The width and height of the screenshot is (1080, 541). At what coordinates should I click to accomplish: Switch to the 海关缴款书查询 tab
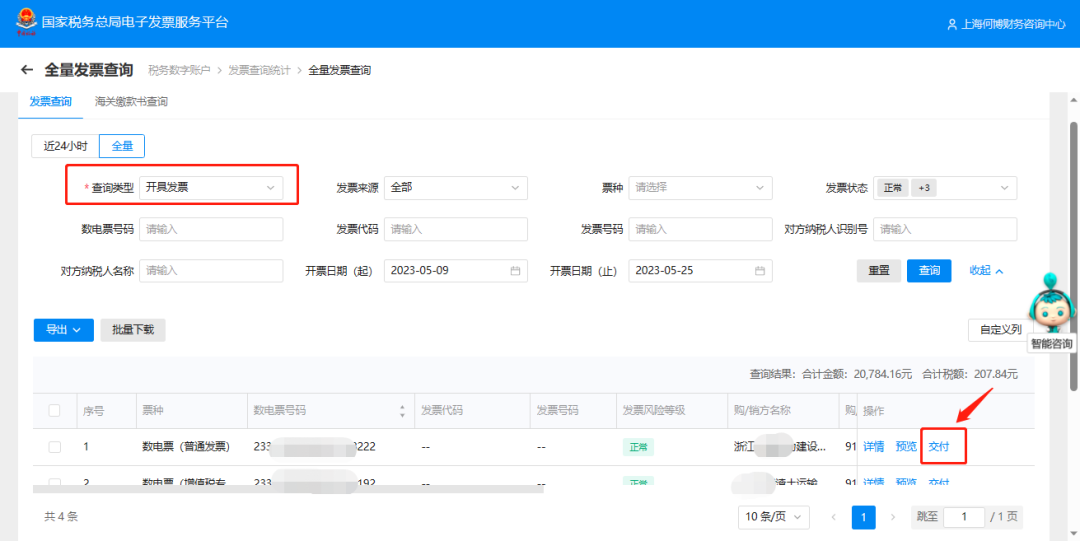131,102
